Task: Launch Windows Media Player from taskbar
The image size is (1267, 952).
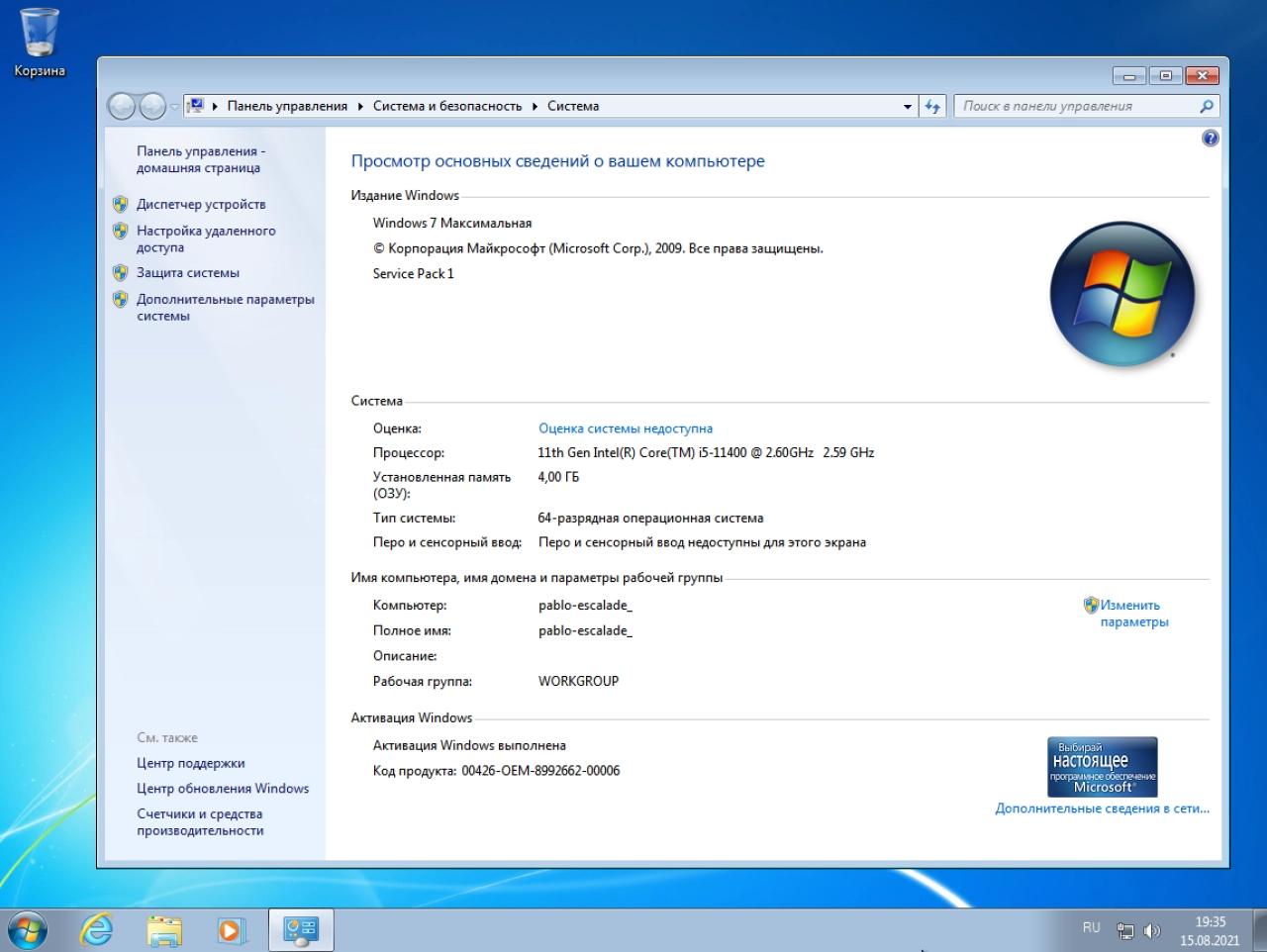Action: (x=232, y=930)
